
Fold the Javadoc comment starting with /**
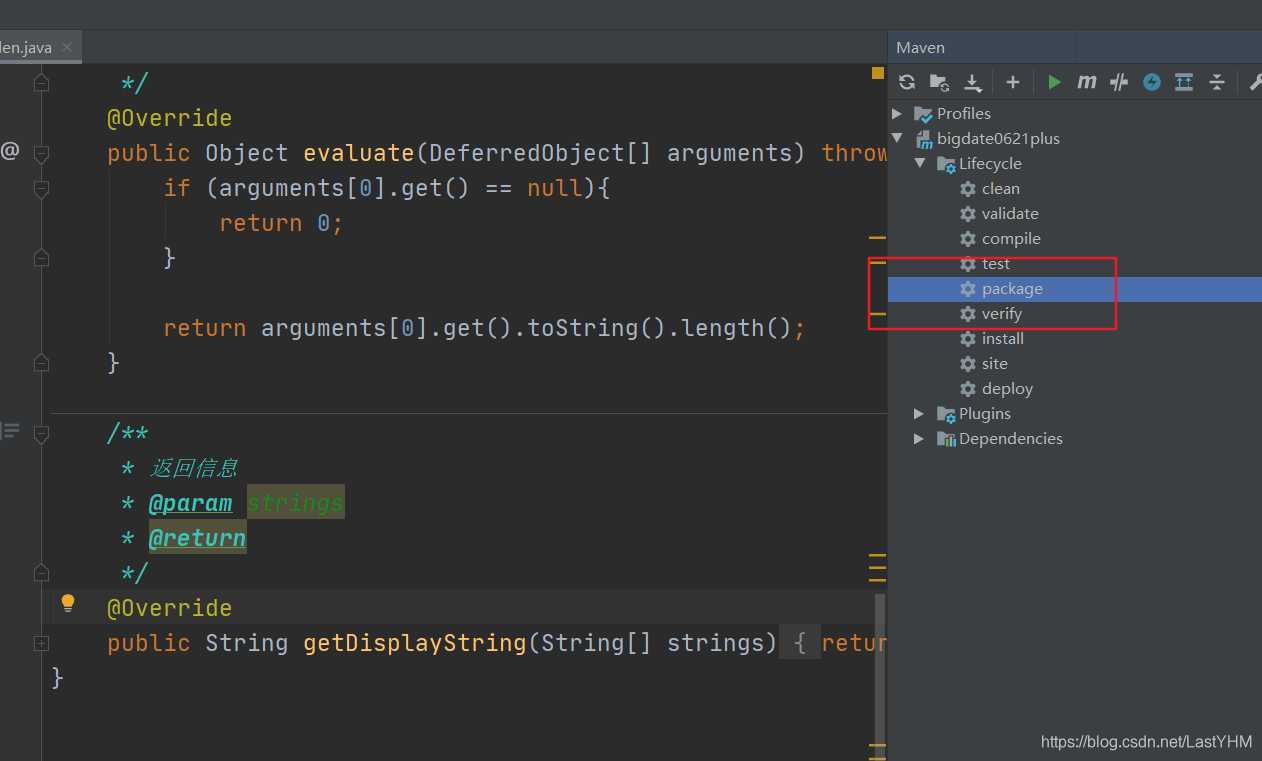point(41,434)
